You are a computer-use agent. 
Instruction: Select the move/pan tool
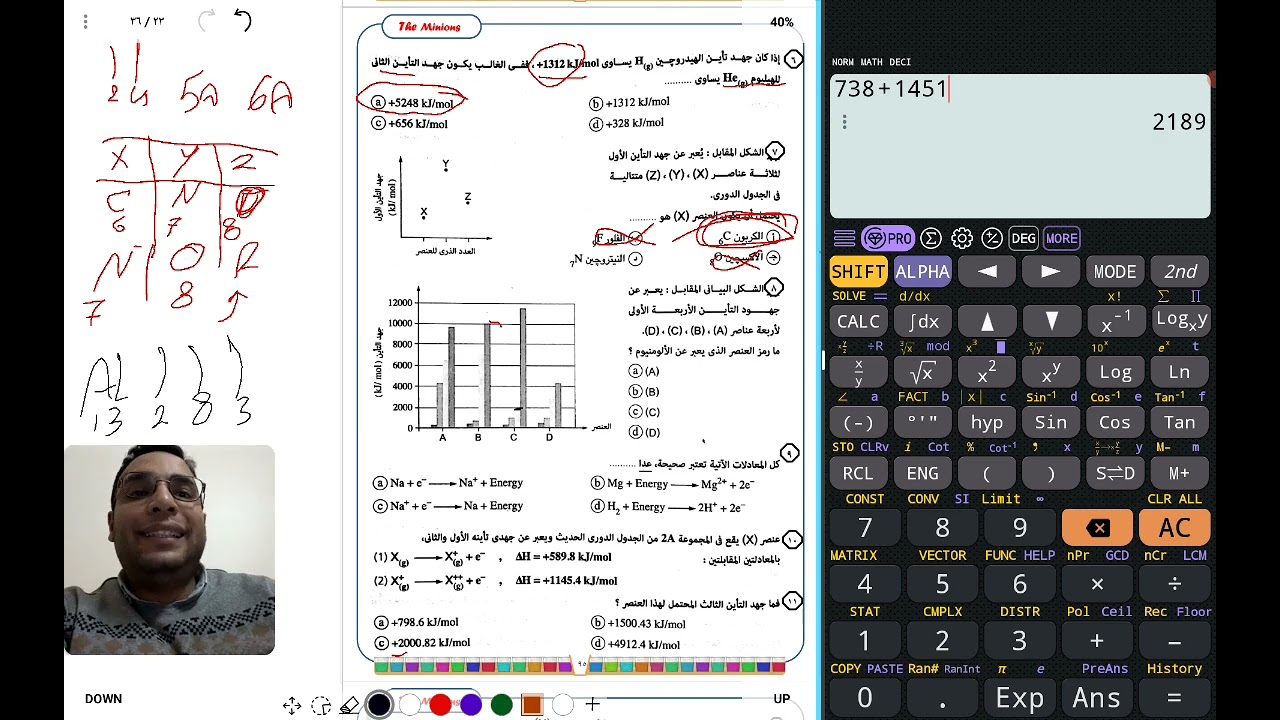point(291,706)
